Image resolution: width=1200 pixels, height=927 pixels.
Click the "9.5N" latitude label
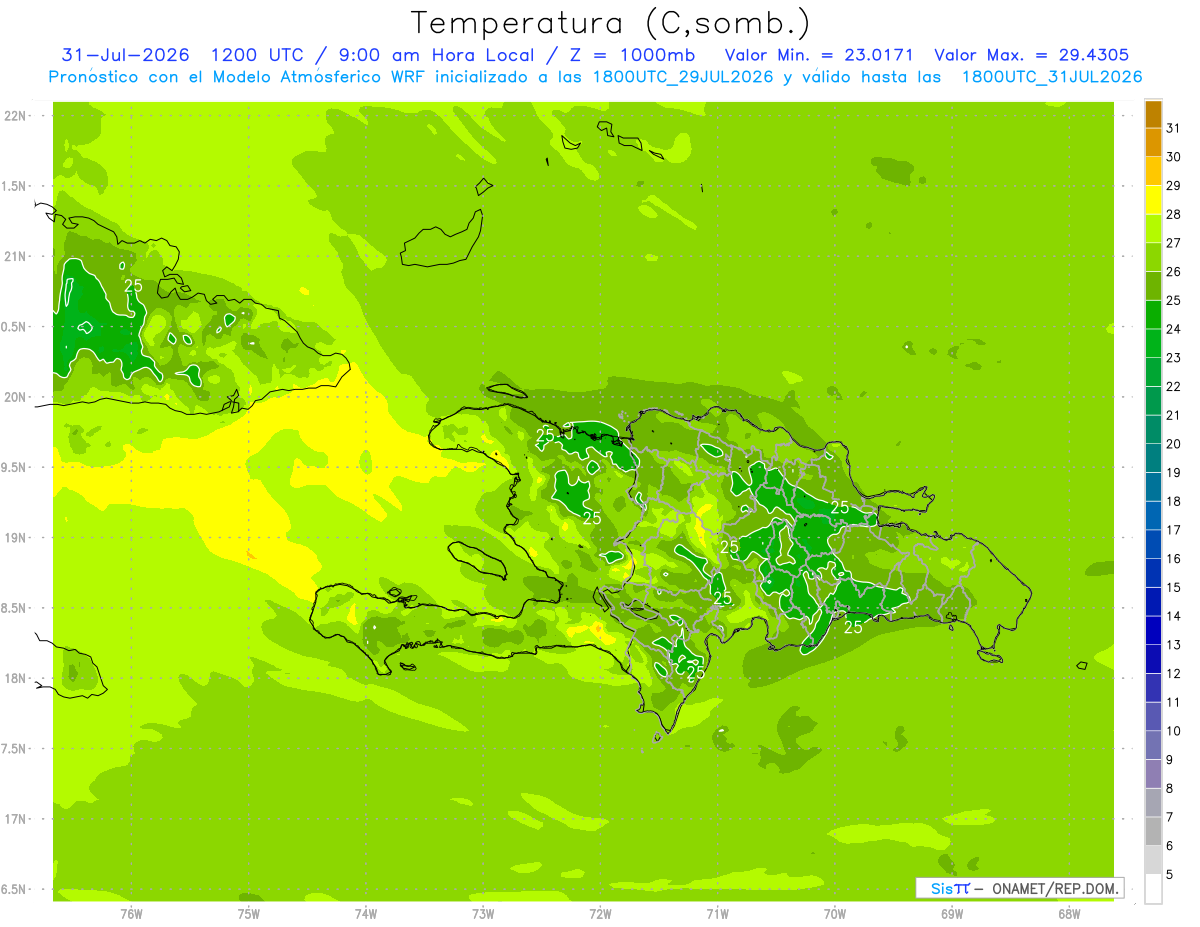[x=16, y=467]
